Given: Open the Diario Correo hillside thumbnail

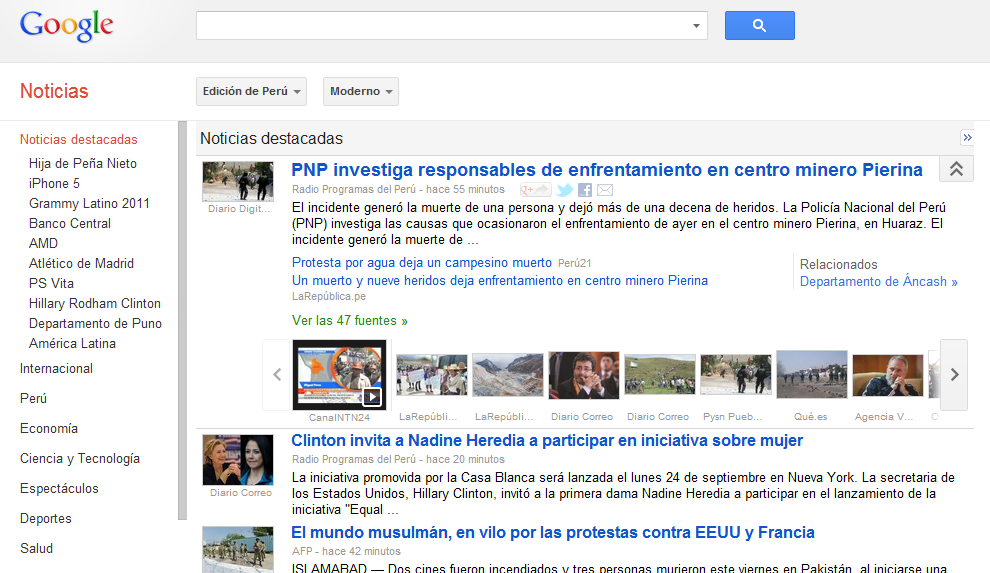Looking at the screenshot, I should 660,375.
